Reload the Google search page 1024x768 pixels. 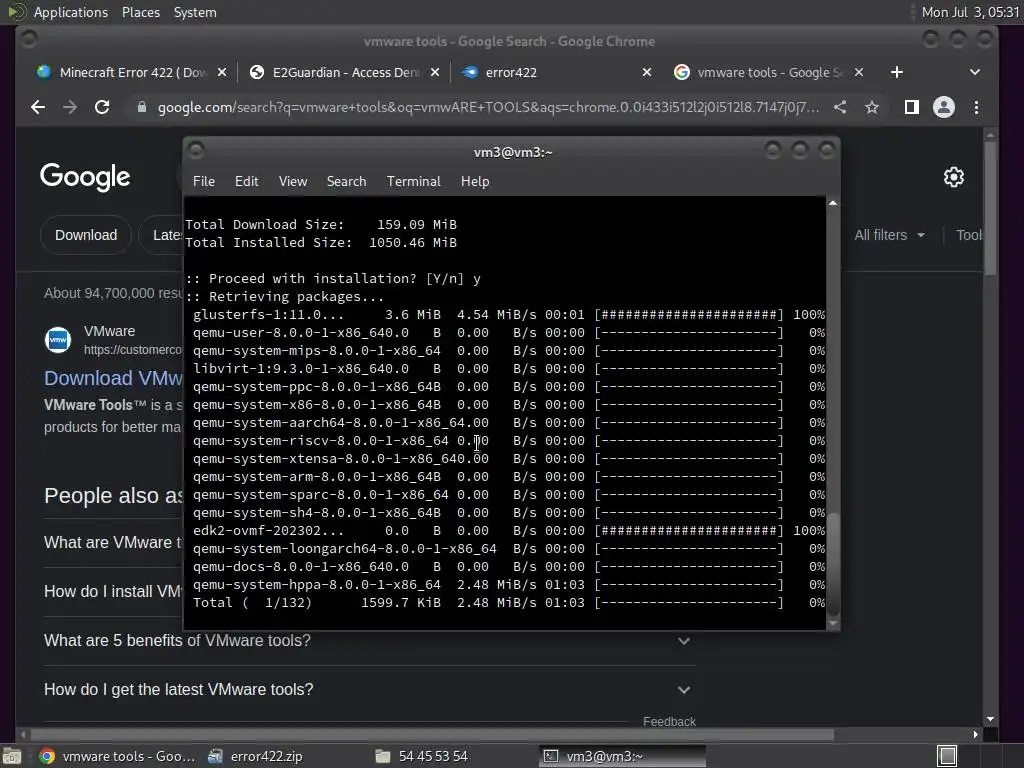coord(102,107)
